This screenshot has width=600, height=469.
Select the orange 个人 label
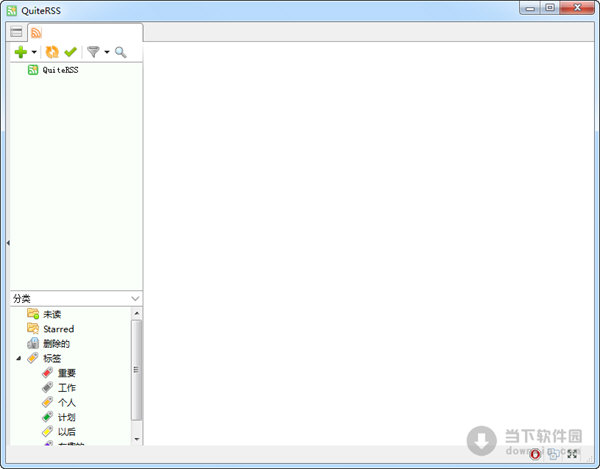pyautogui.click(x=67, y=402)
